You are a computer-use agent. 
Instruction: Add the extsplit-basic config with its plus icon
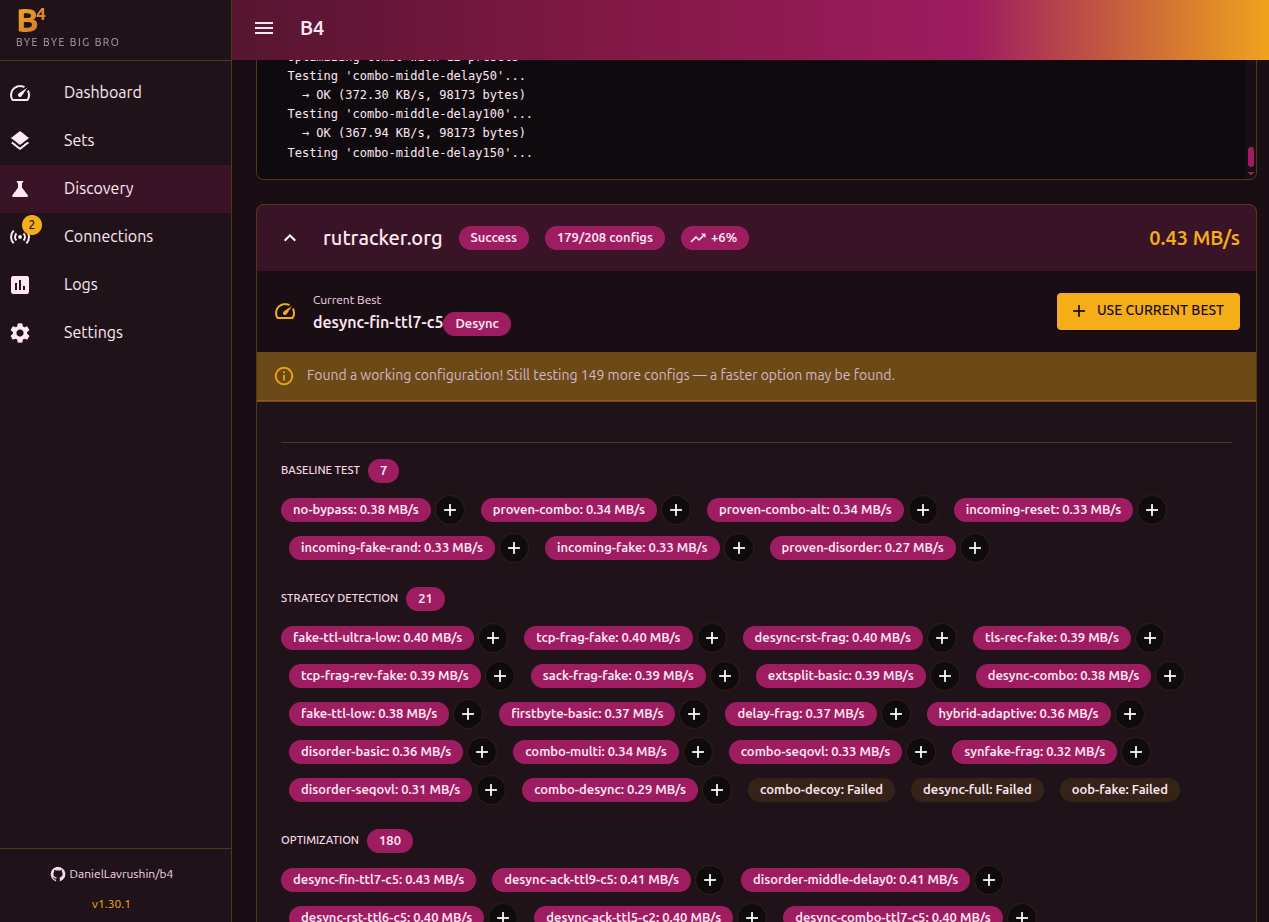[944, 676]
